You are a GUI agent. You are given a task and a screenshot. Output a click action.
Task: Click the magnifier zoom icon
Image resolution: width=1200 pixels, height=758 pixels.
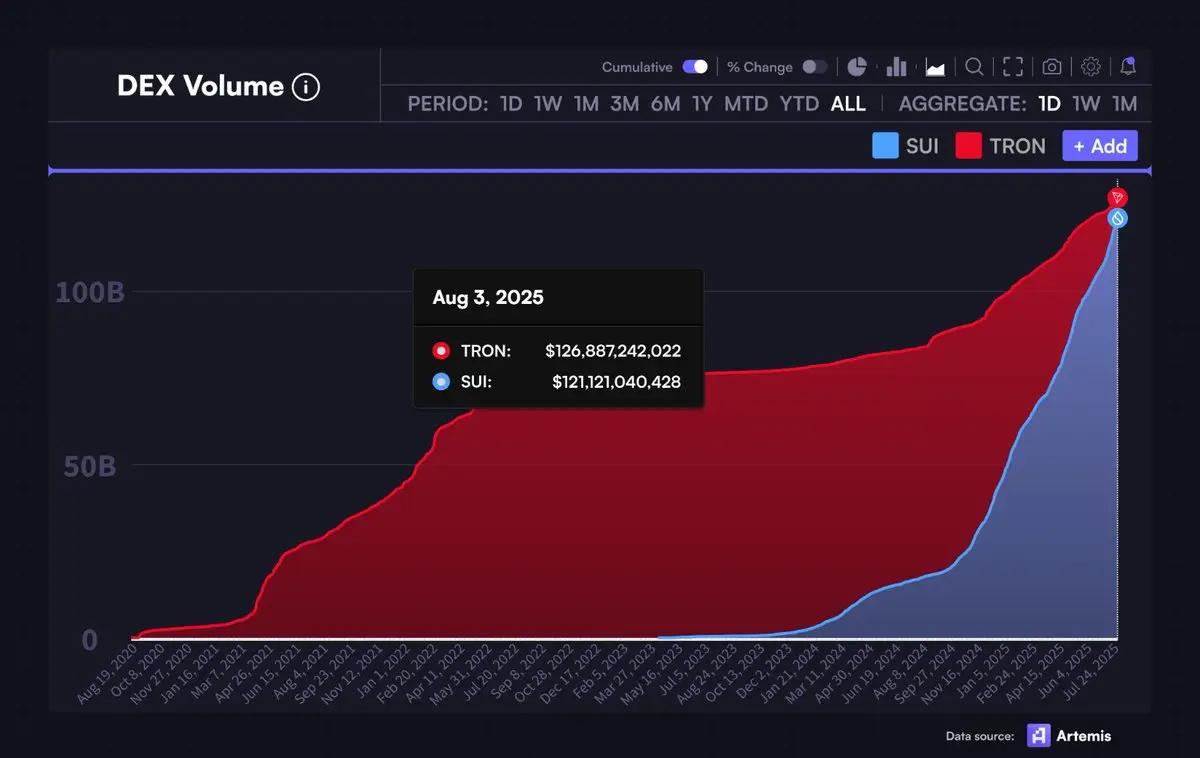click(x=974, y=67)
